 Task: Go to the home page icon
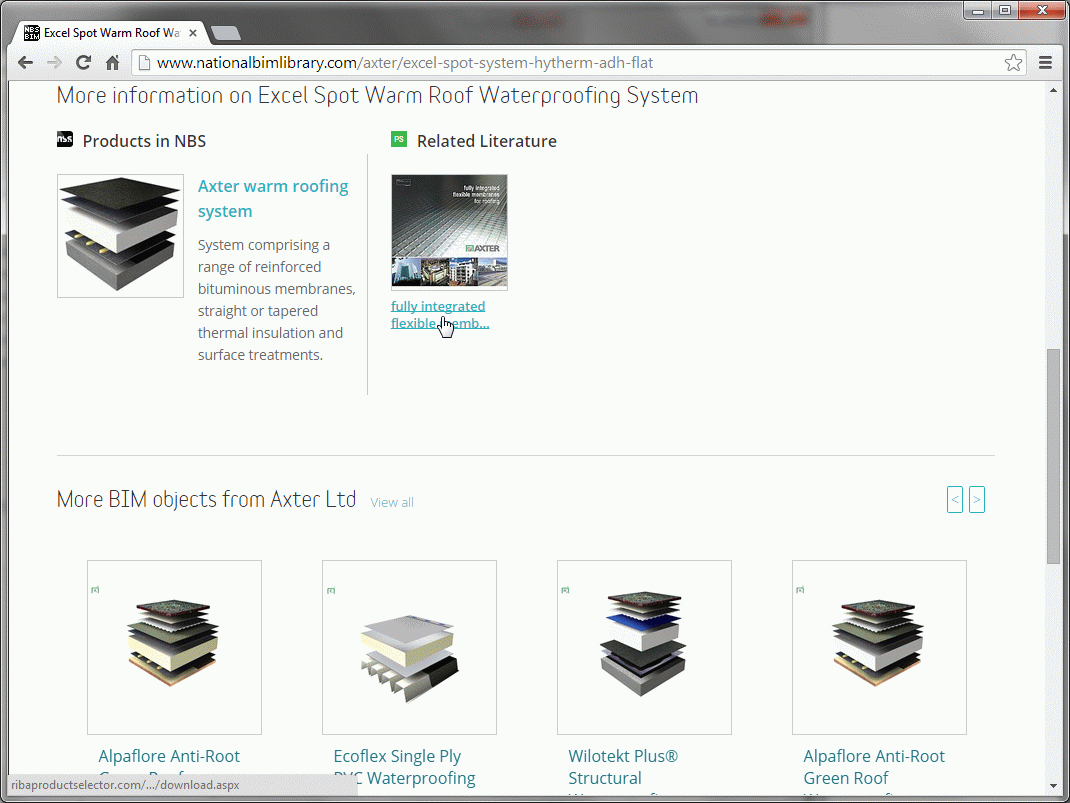coord(113,63)
